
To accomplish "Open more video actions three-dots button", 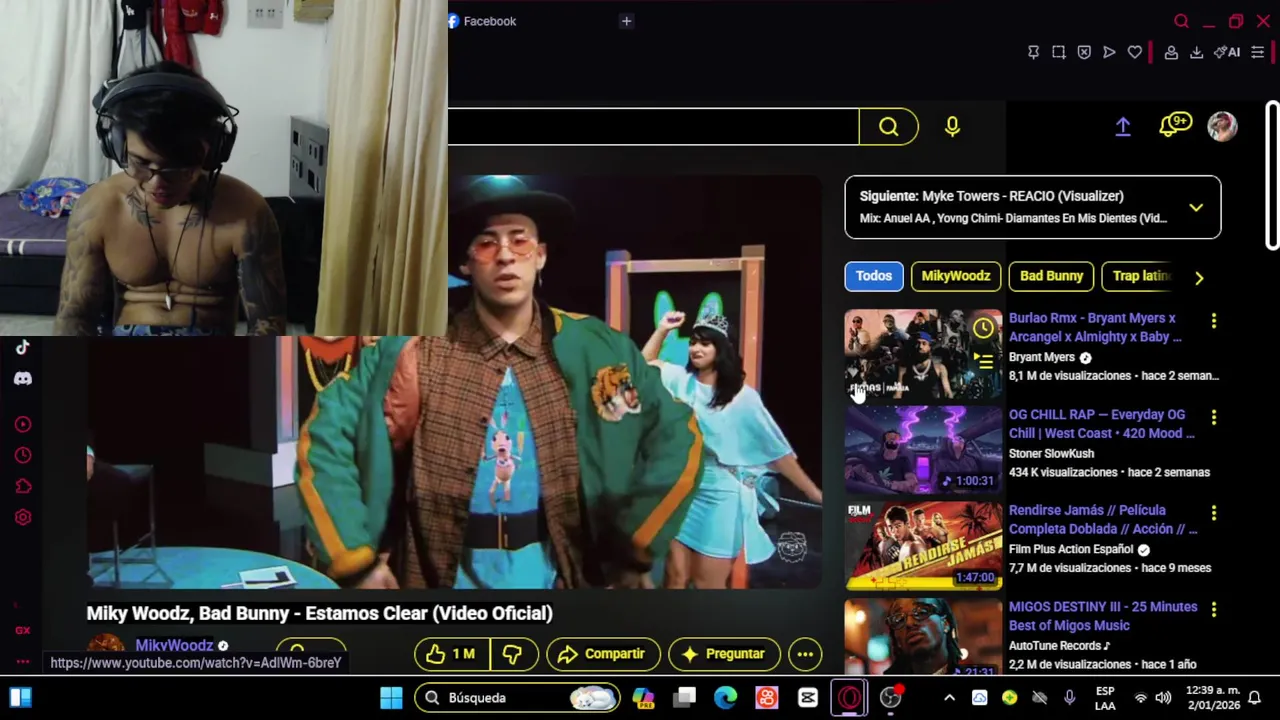I will pyautogui.click(x=805, y=654).
